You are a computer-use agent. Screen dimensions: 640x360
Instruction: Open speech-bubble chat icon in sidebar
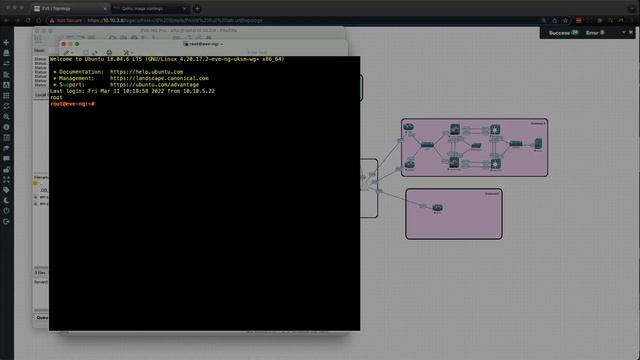pos(6,158)
